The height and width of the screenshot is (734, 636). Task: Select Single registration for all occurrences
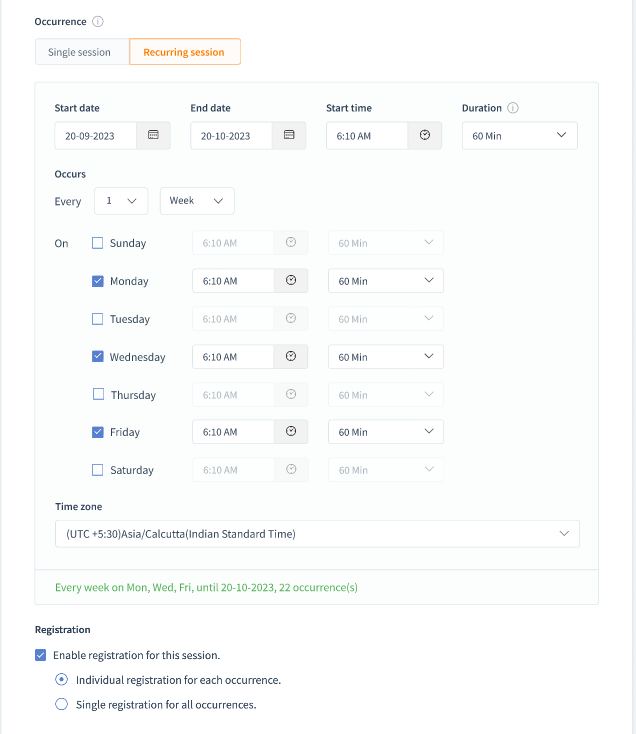point(62,704)
